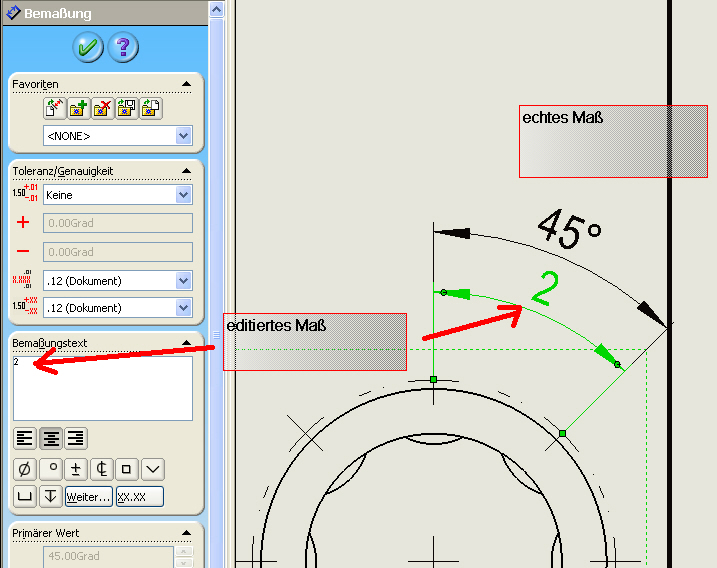Toggle center text alignment
This screenshot has width=717, height=568.
tap(50, 438)
